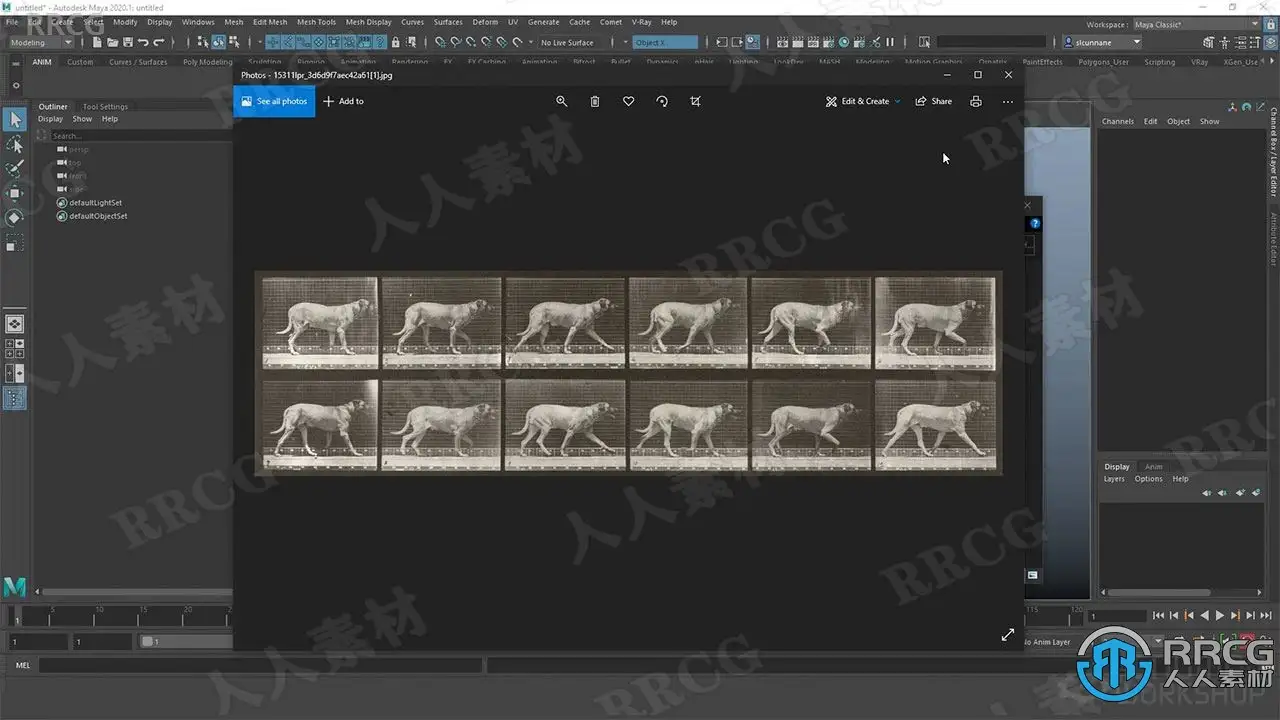Click the Share button in Photos
The height and width of the screenshot is (720, 1280).
click(934, 101)
